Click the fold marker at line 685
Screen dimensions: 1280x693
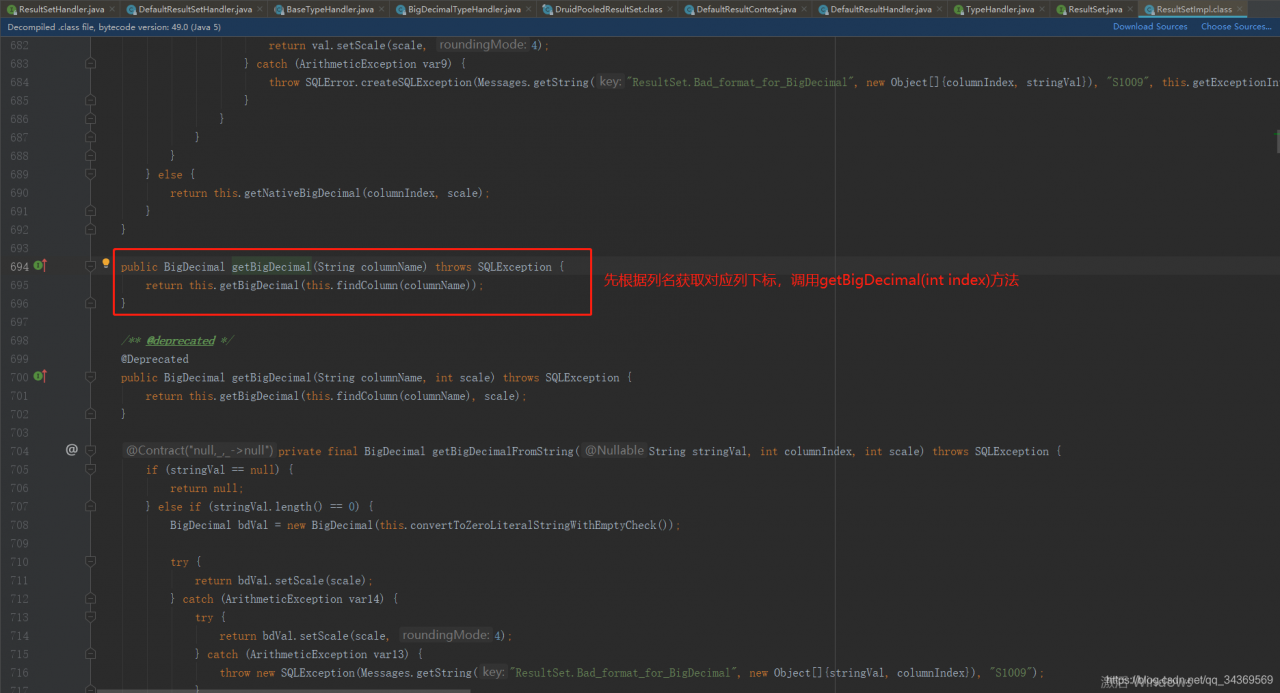90,101
